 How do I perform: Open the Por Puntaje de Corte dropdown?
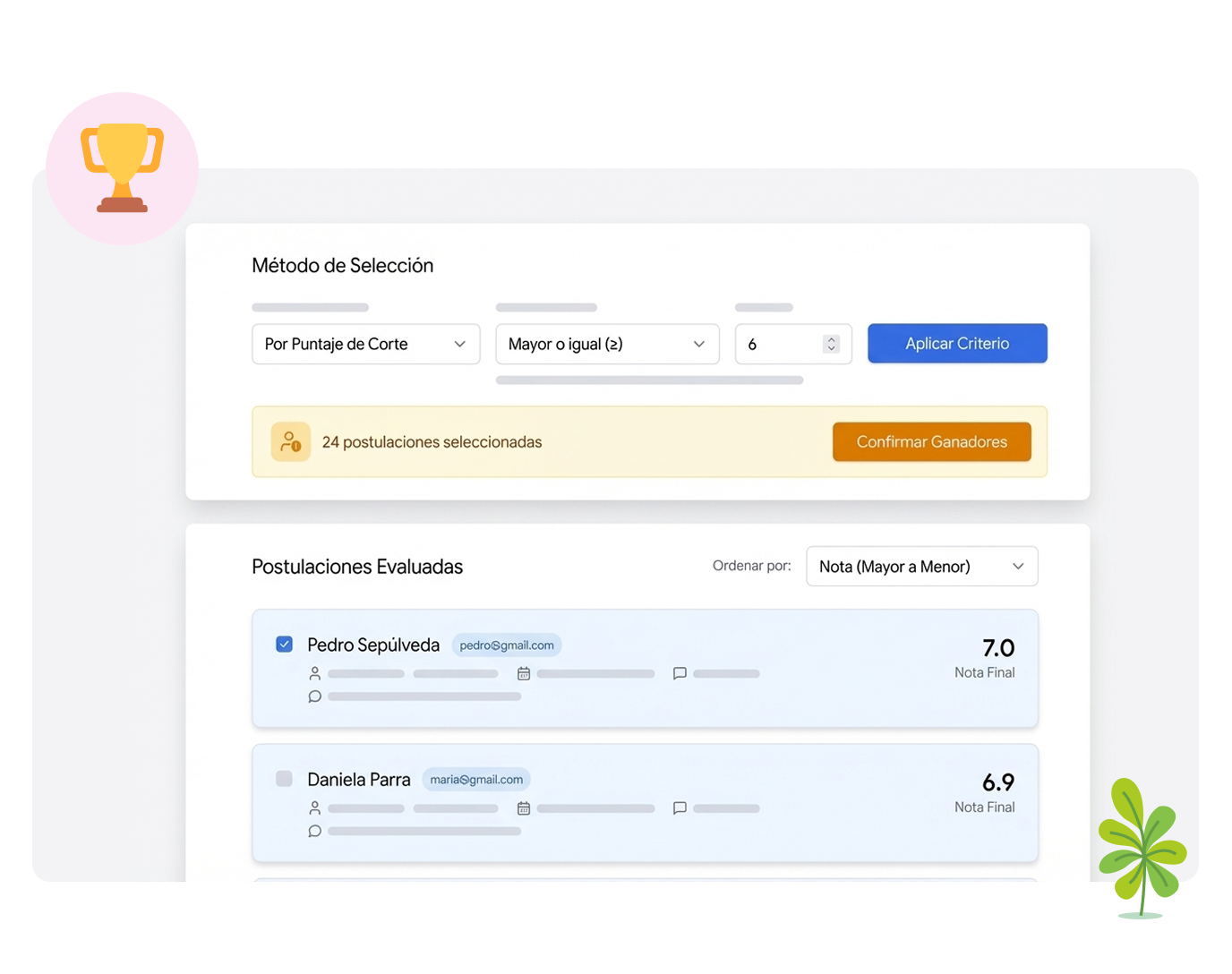[x=365, y=344]
